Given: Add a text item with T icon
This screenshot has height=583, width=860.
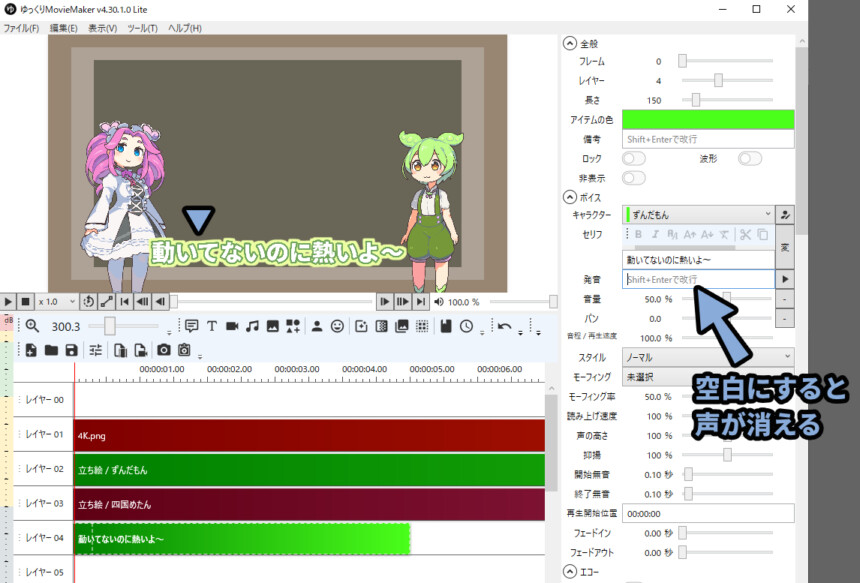Looking at the screenshot, I should pyautogui.click(x=212, y=326).
